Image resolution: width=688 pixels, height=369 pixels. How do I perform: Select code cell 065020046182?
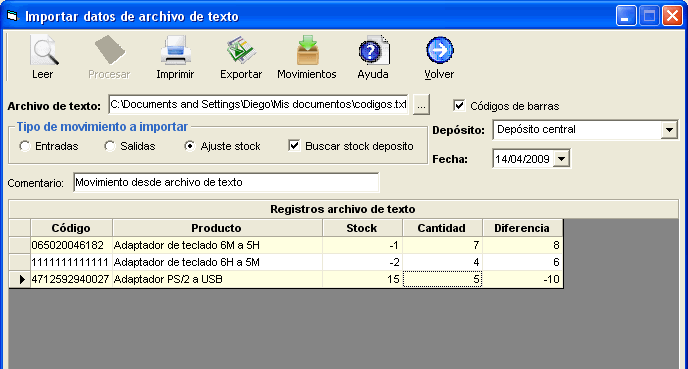71,245
